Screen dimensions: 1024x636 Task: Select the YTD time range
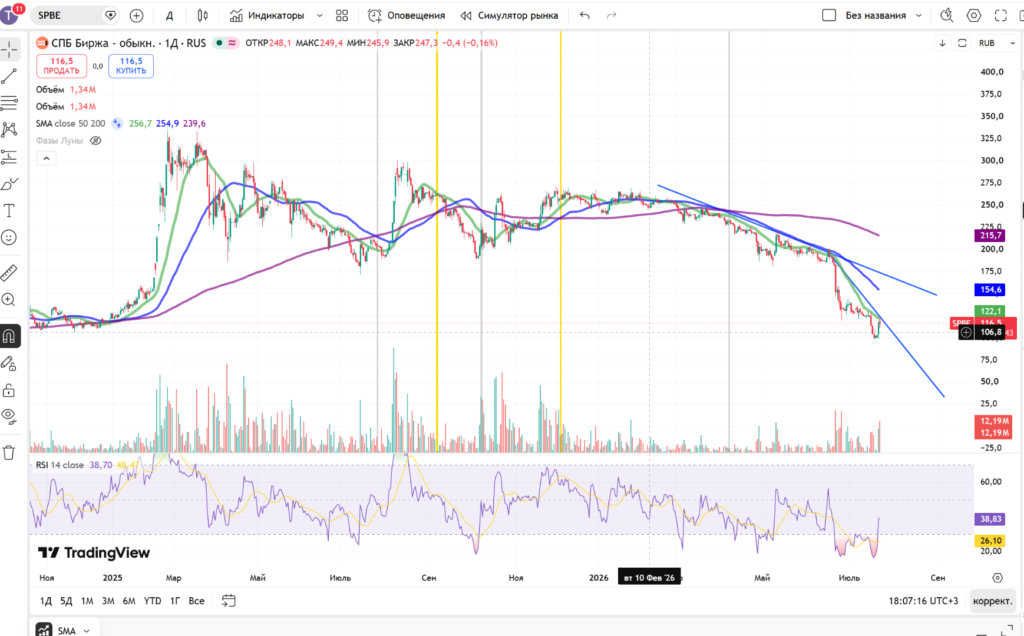click(152, 601)
